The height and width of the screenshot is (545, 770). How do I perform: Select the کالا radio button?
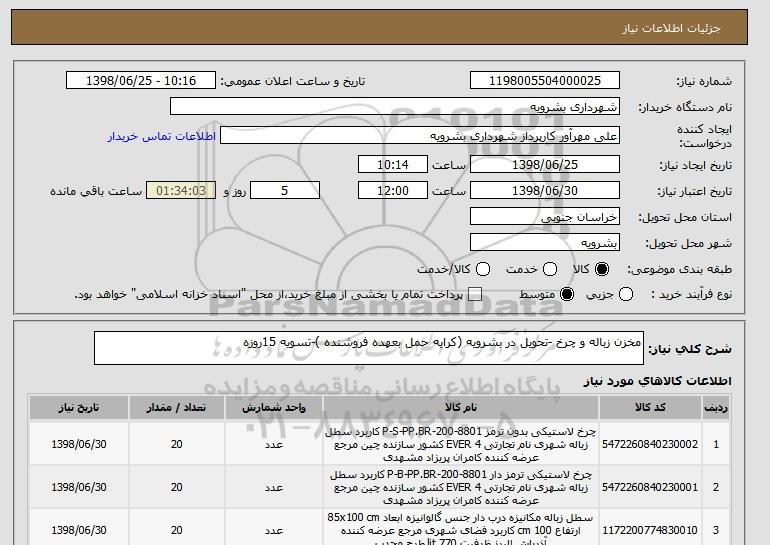point(602,269)
